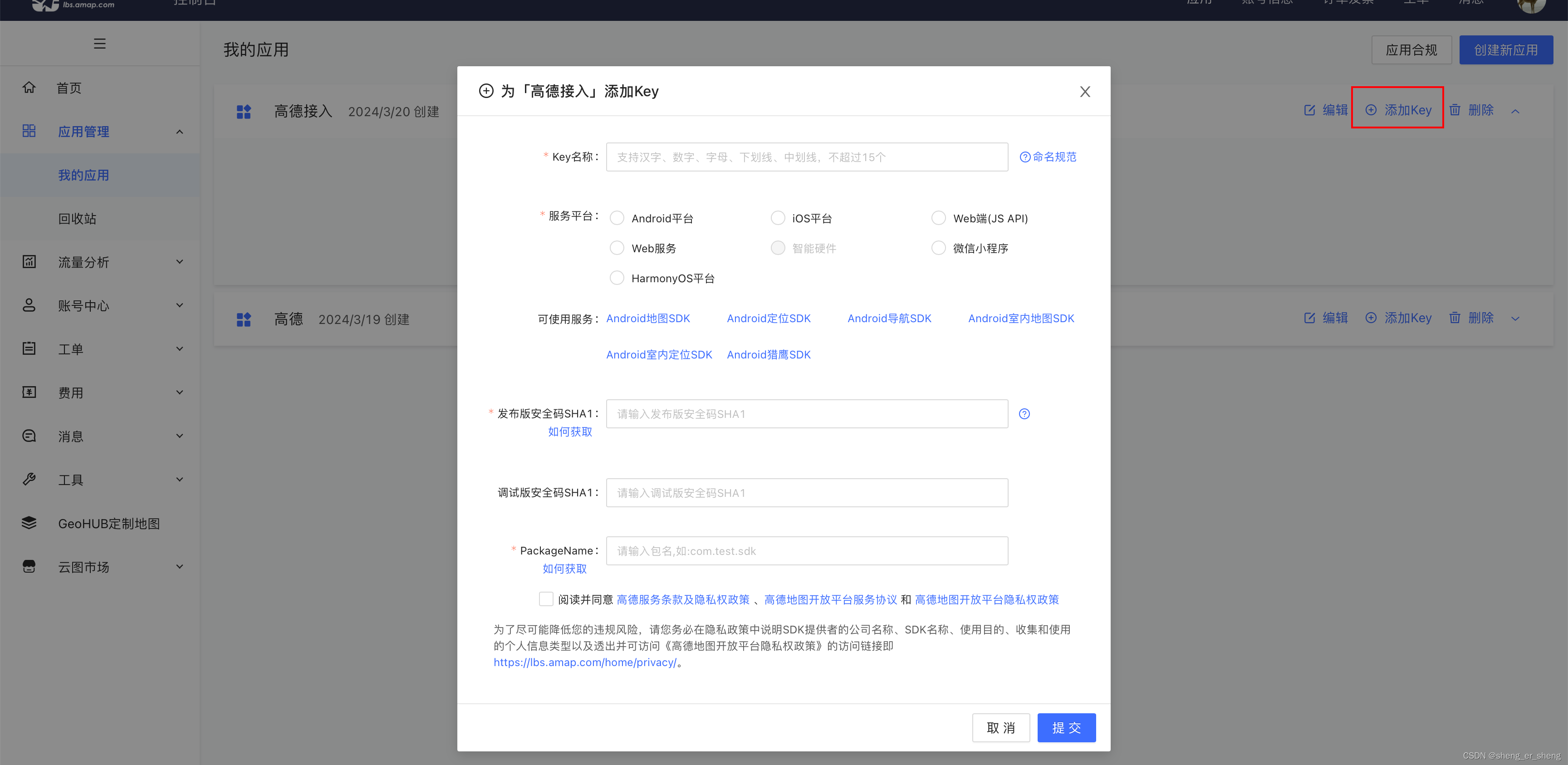Open the 我的应用 sidebar item
This screenshot has height=765, width=1568.
pos(83,175)
